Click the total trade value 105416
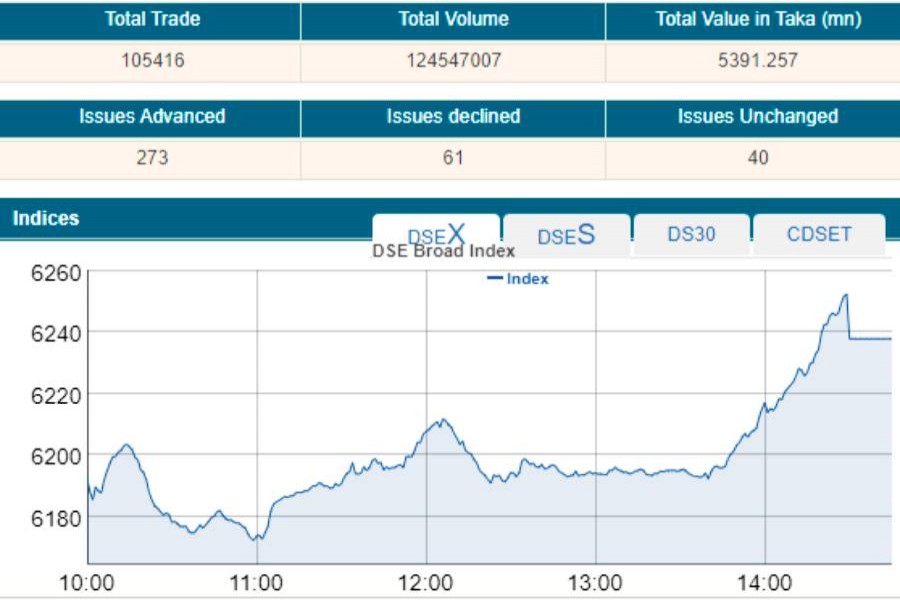900x600 pixels. 152,60
